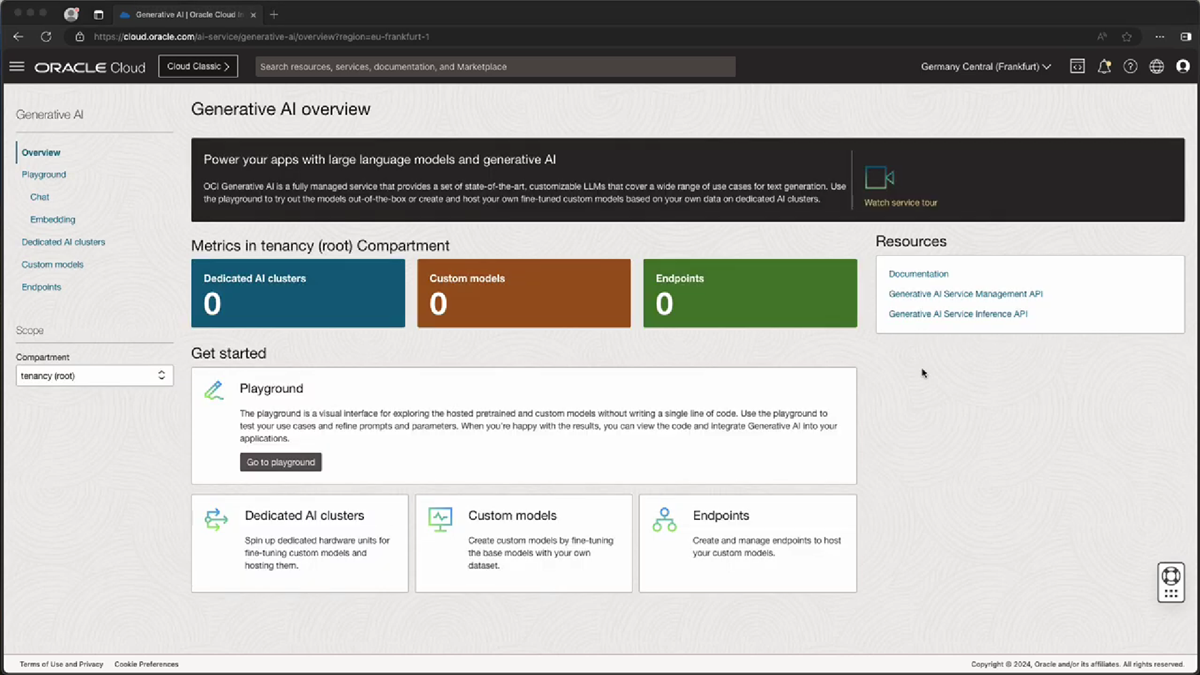Select Chat under Playground
This screenshot has height=675, width=1200.
[39, 197]
